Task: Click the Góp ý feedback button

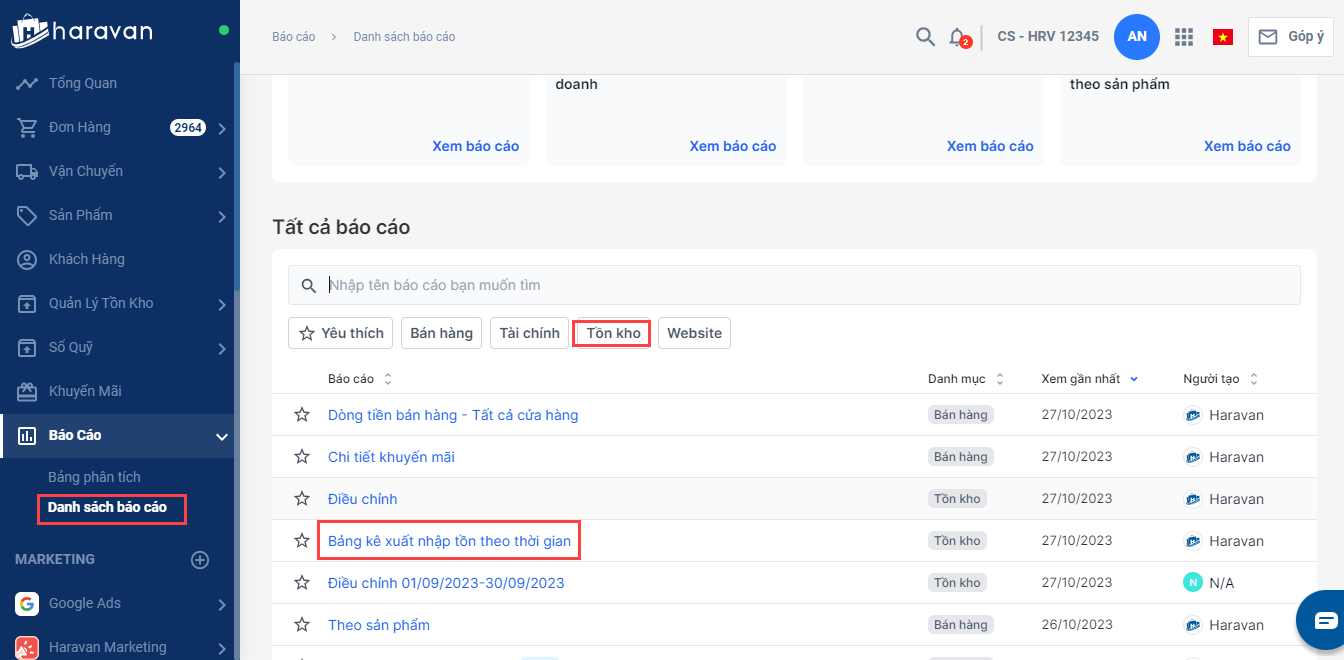Action: 1290,37
